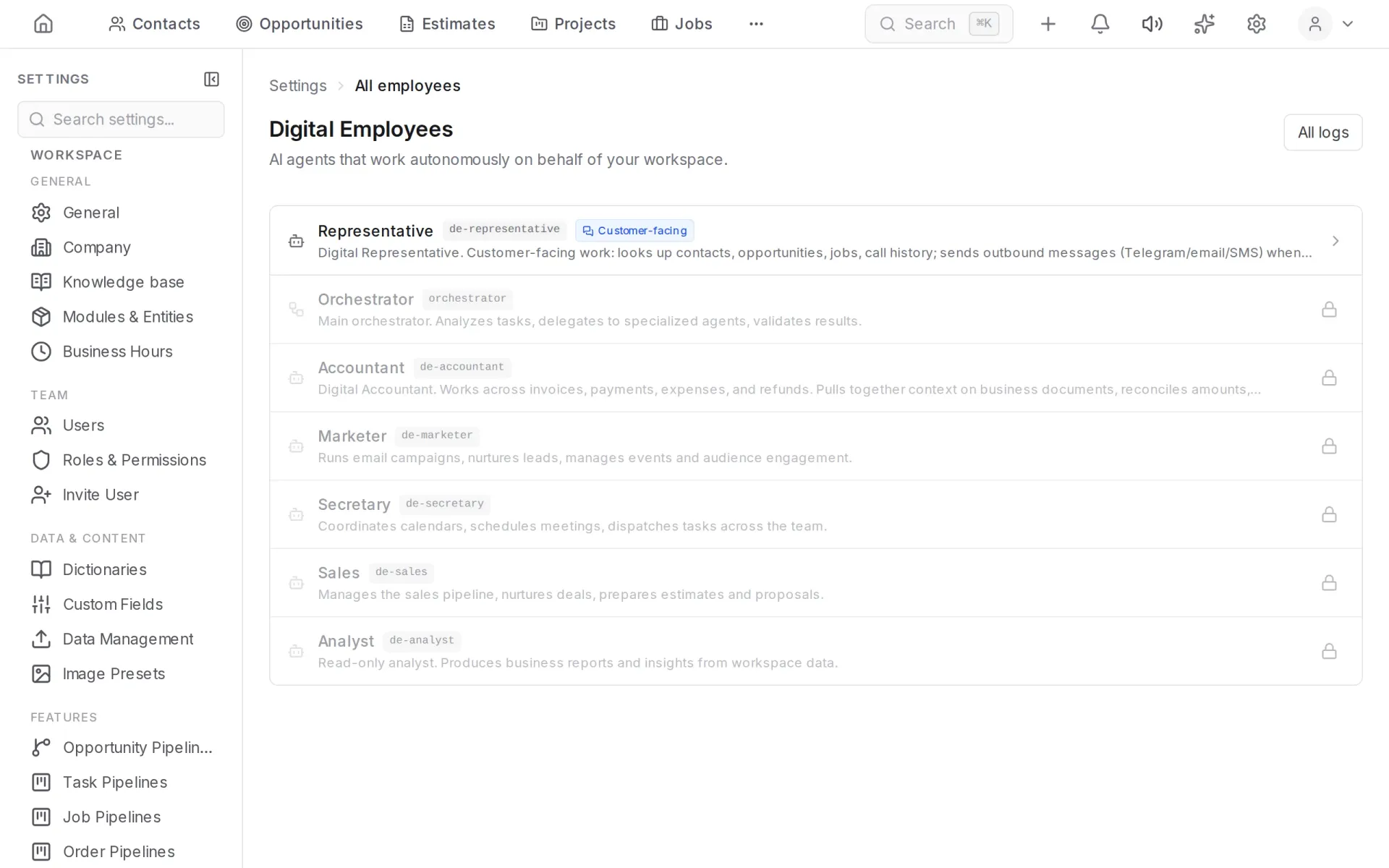Click the Search settings field
Image resolution: width=1389 pixels, height=868 pixels.
121,119
